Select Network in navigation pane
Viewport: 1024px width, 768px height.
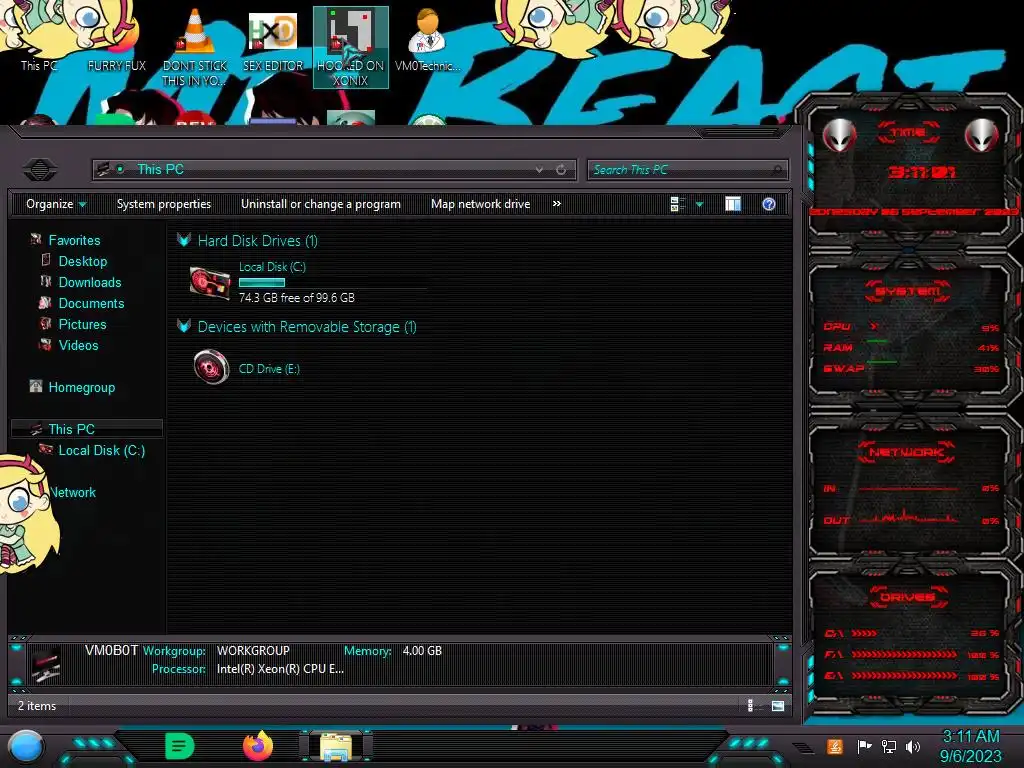point(72,492)
